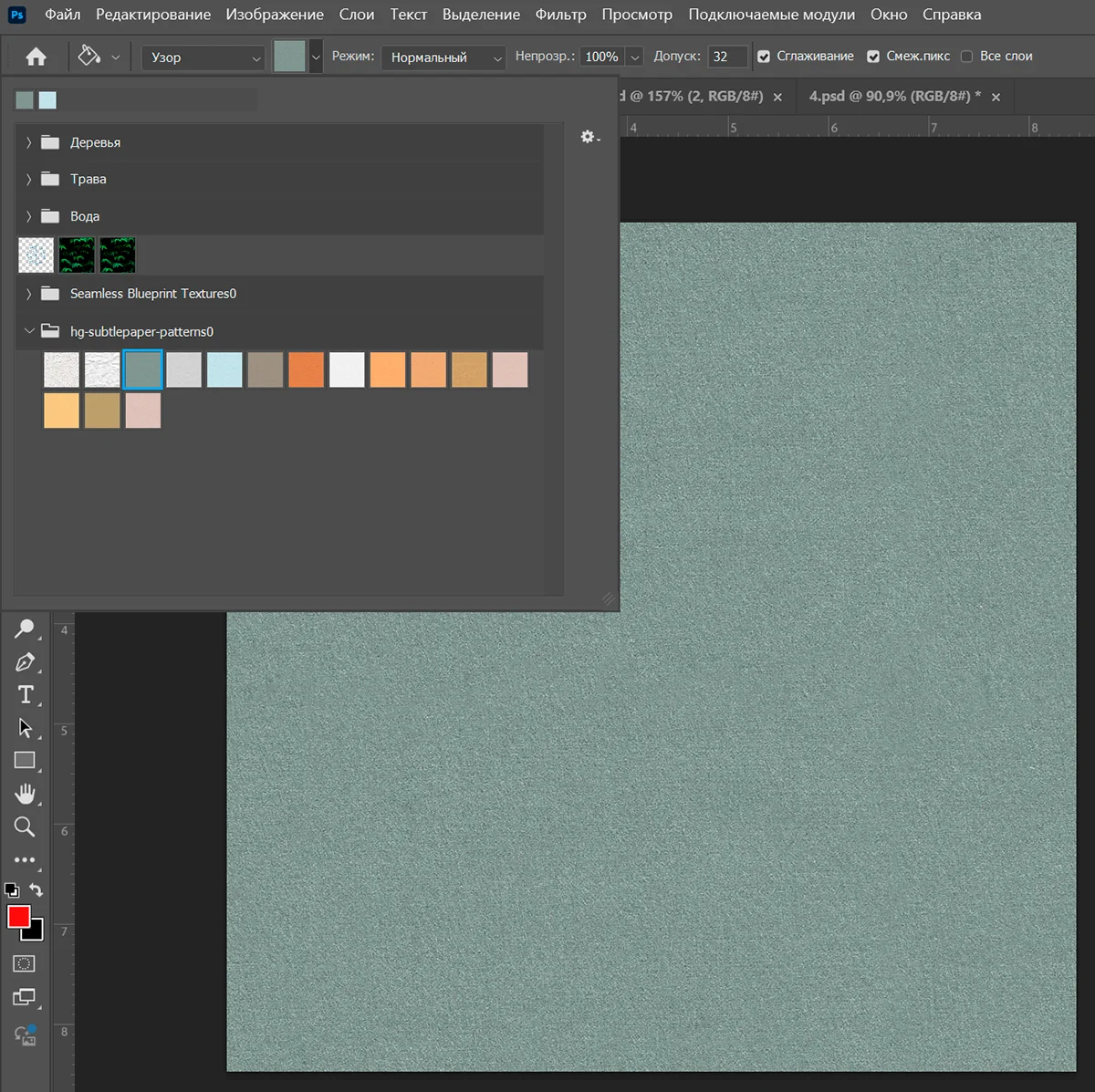The height and width of the screenshot is (1092, 1095).
Task: Enable the Все слои checkbox
Action: (x=967, y=57)
